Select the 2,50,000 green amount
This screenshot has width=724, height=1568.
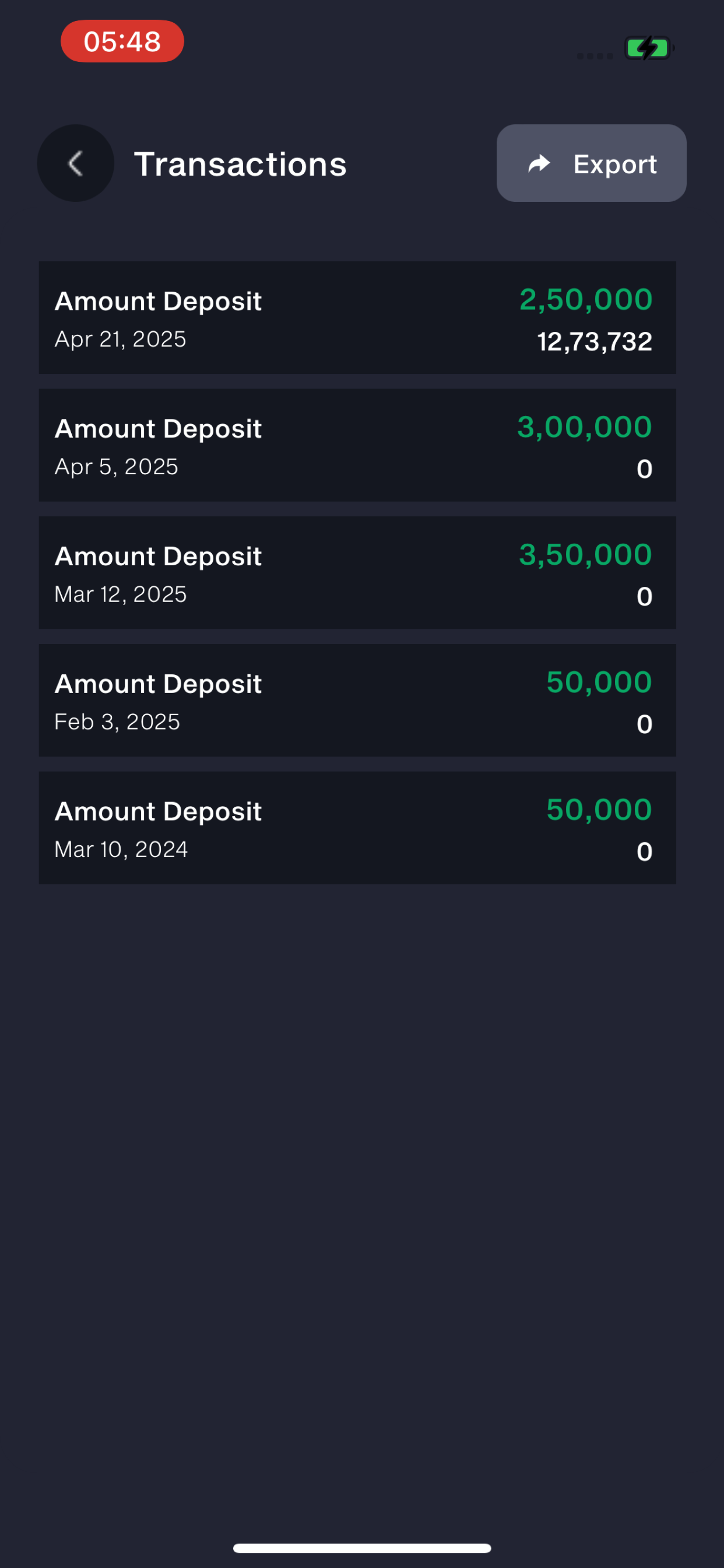[586, 299]
